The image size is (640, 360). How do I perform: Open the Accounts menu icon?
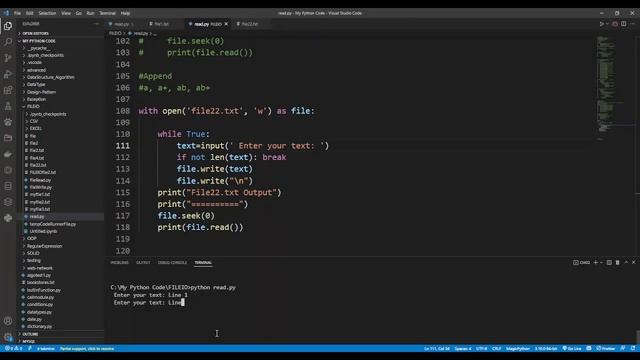click(8, 321)
